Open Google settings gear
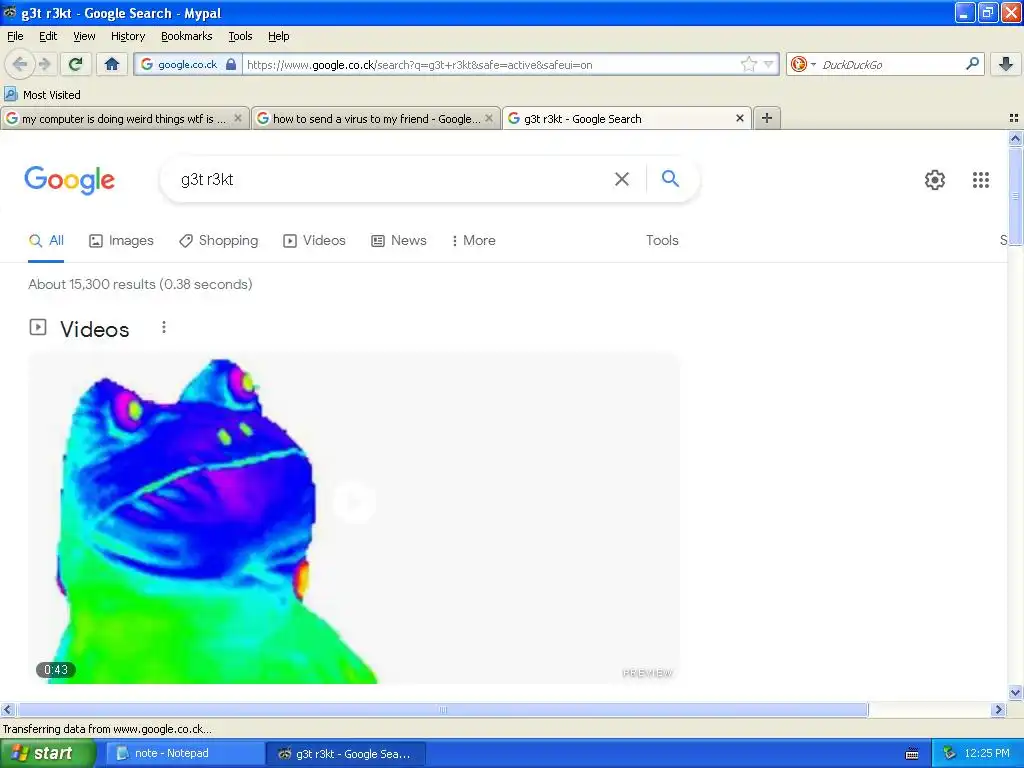This screenshot has height=768, width=1024. [935, 180]
